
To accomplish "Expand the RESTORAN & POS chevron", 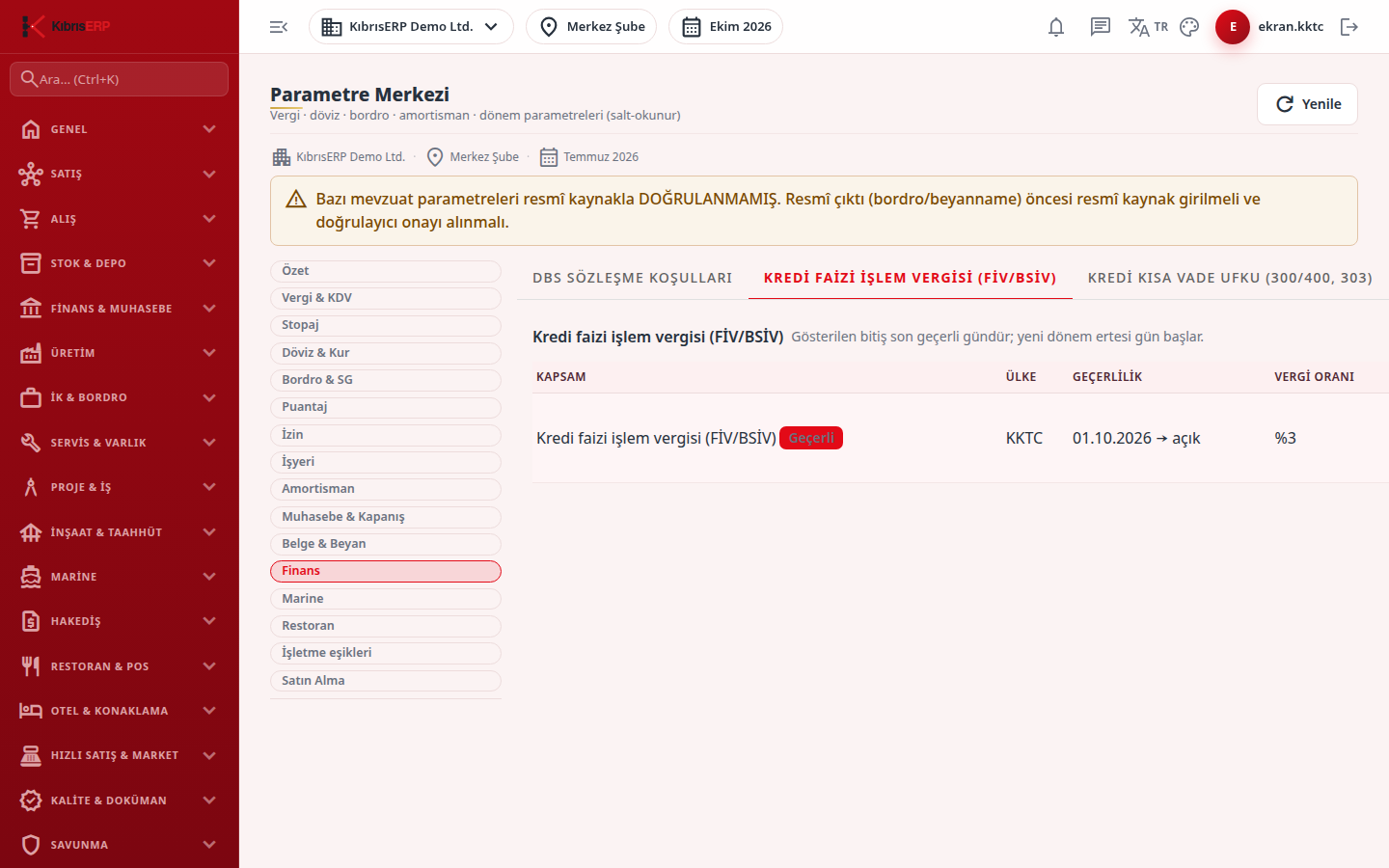I will (209, 666).
